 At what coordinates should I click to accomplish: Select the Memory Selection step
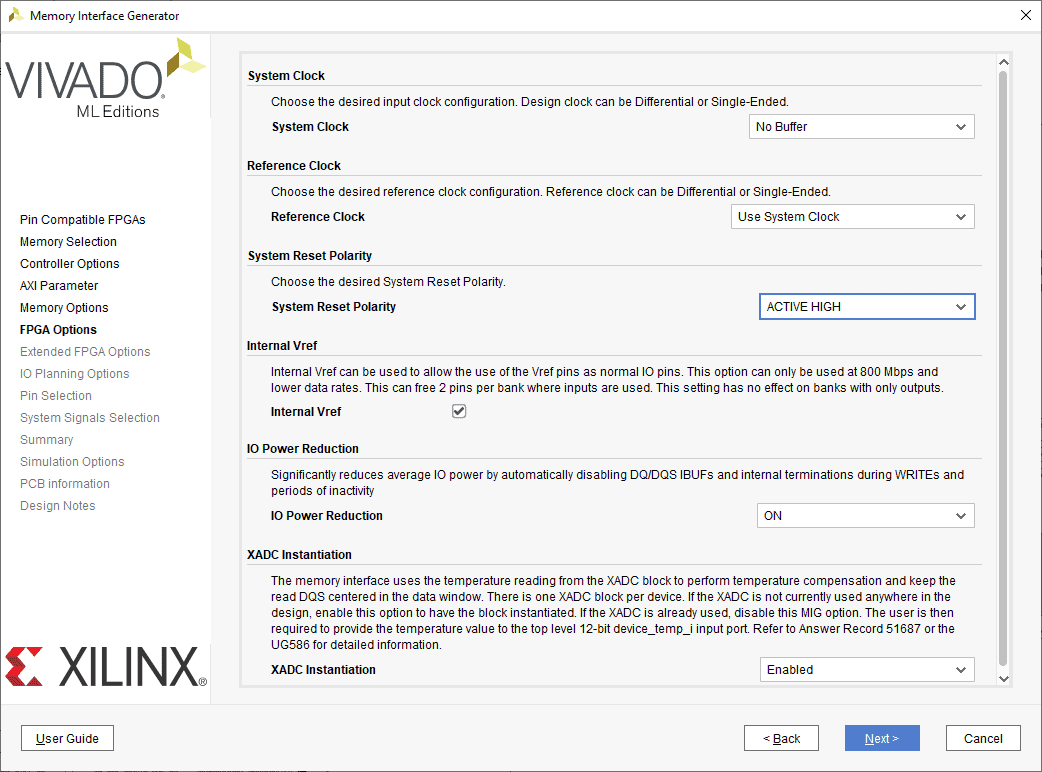tap(68, 242)
